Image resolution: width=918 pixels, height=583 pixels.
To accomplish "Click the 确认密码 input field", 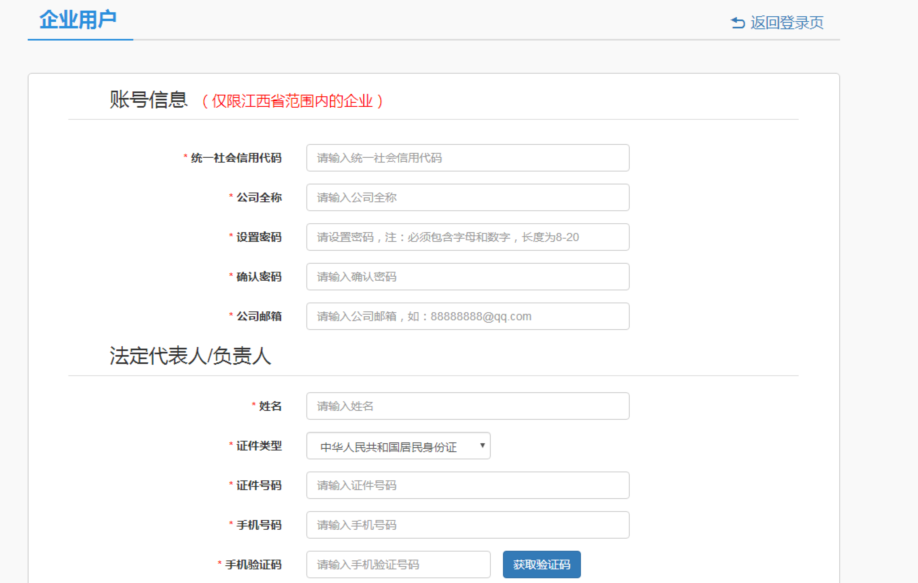I will pos(467,277).
